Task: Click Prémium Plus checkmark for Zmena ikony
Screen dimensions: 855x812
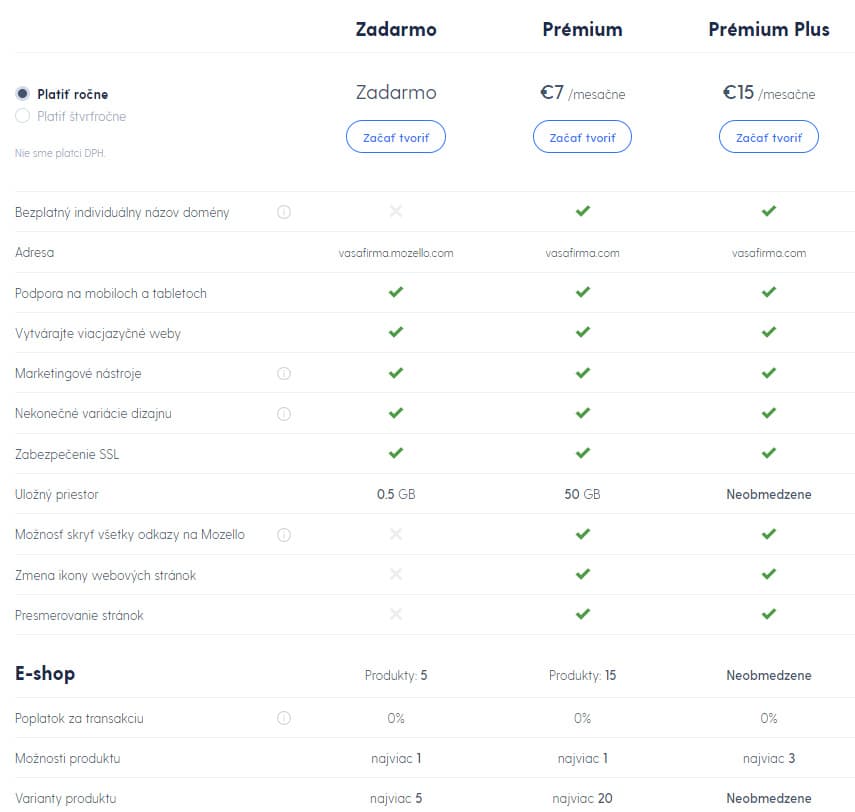Action: coord(769,574)
